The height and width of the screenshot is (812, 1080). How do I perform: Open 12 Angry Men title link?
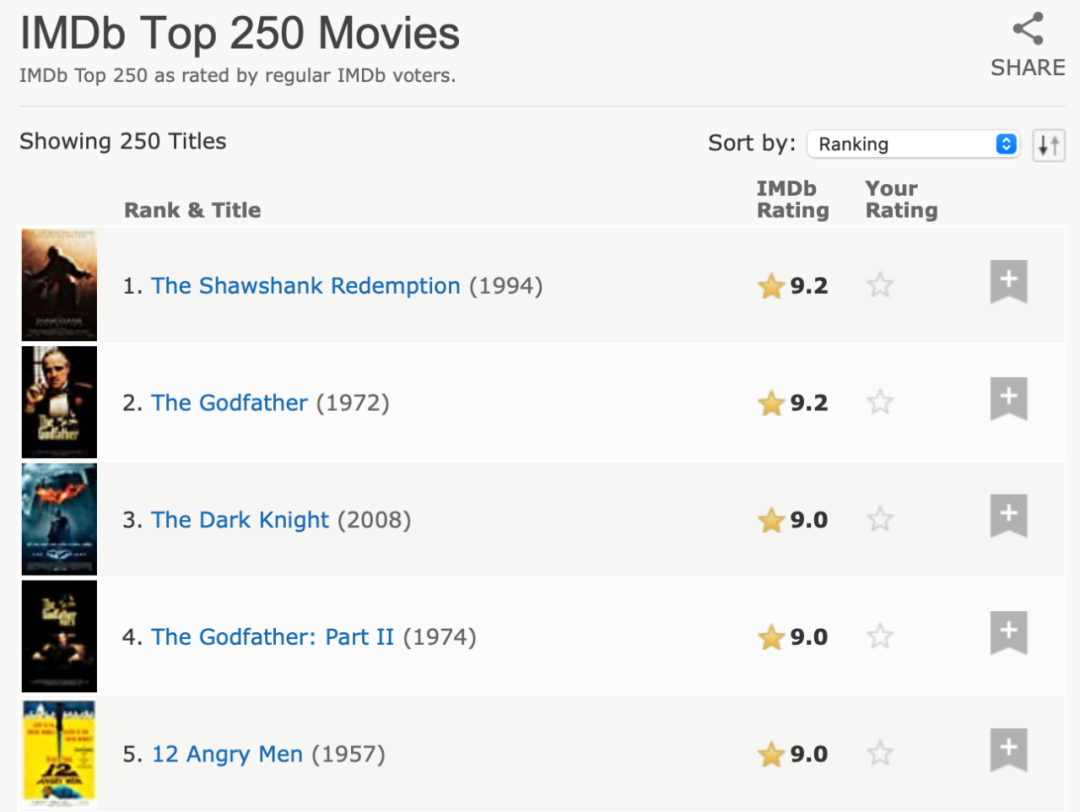click(227, 754)
